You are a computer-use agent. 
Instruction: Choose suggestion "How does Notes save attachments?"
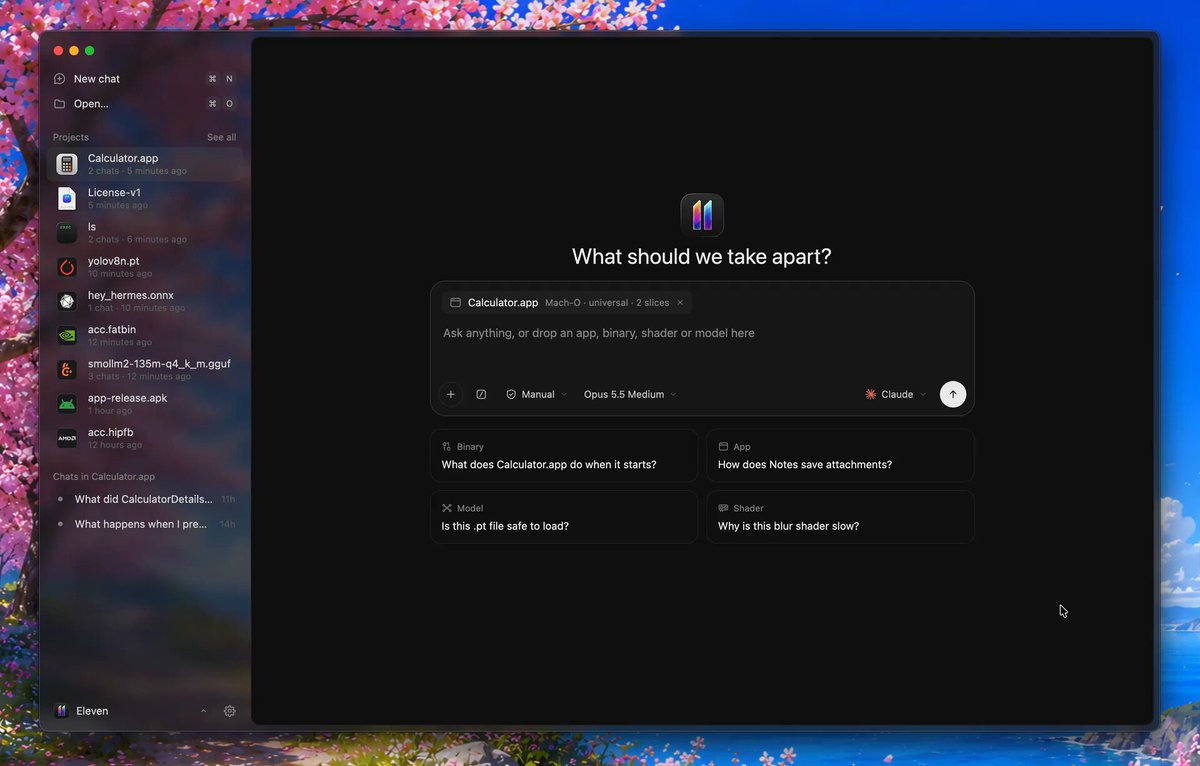point(840,456)
